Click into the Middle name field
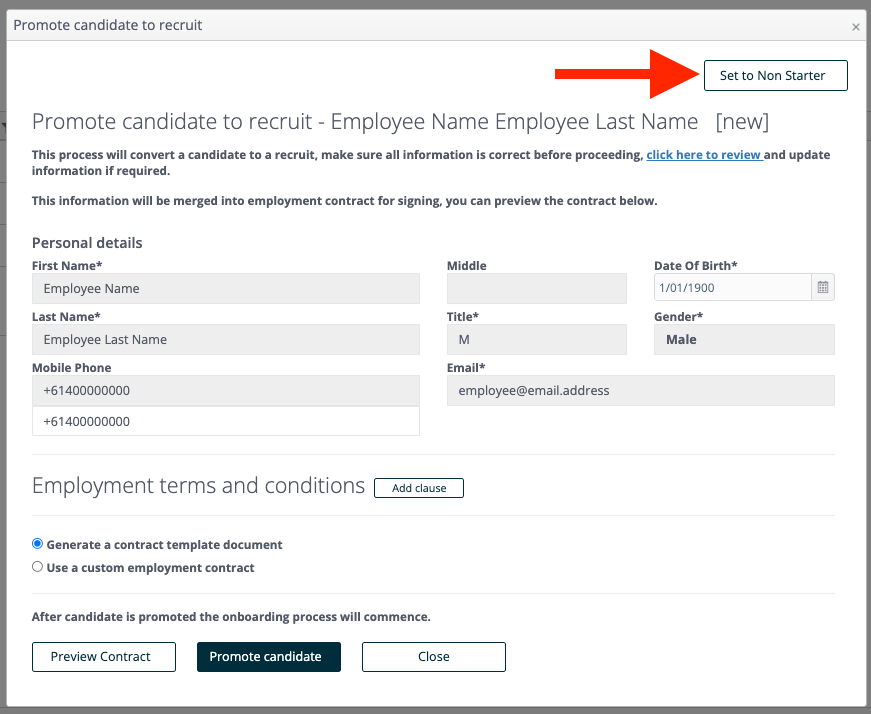This screenshot has height=714, width=871. [537, 288]
